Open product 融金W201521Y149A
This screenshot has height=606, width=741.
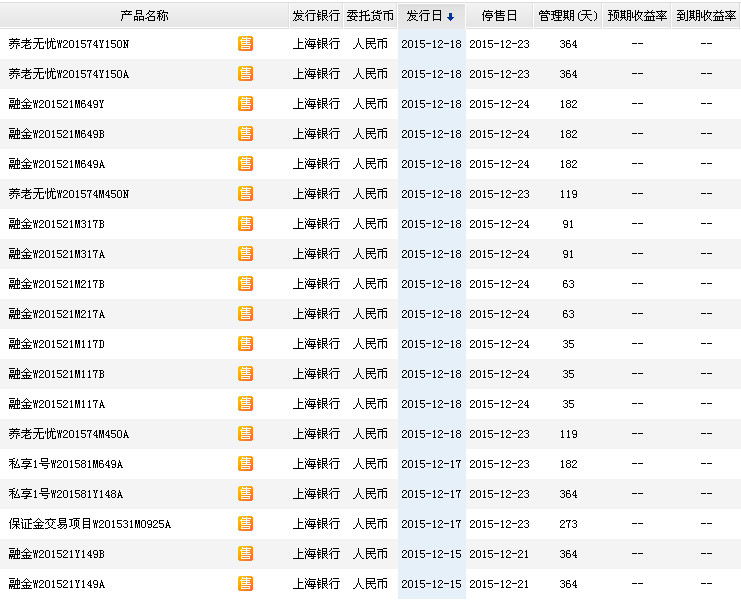coord(56,584)
